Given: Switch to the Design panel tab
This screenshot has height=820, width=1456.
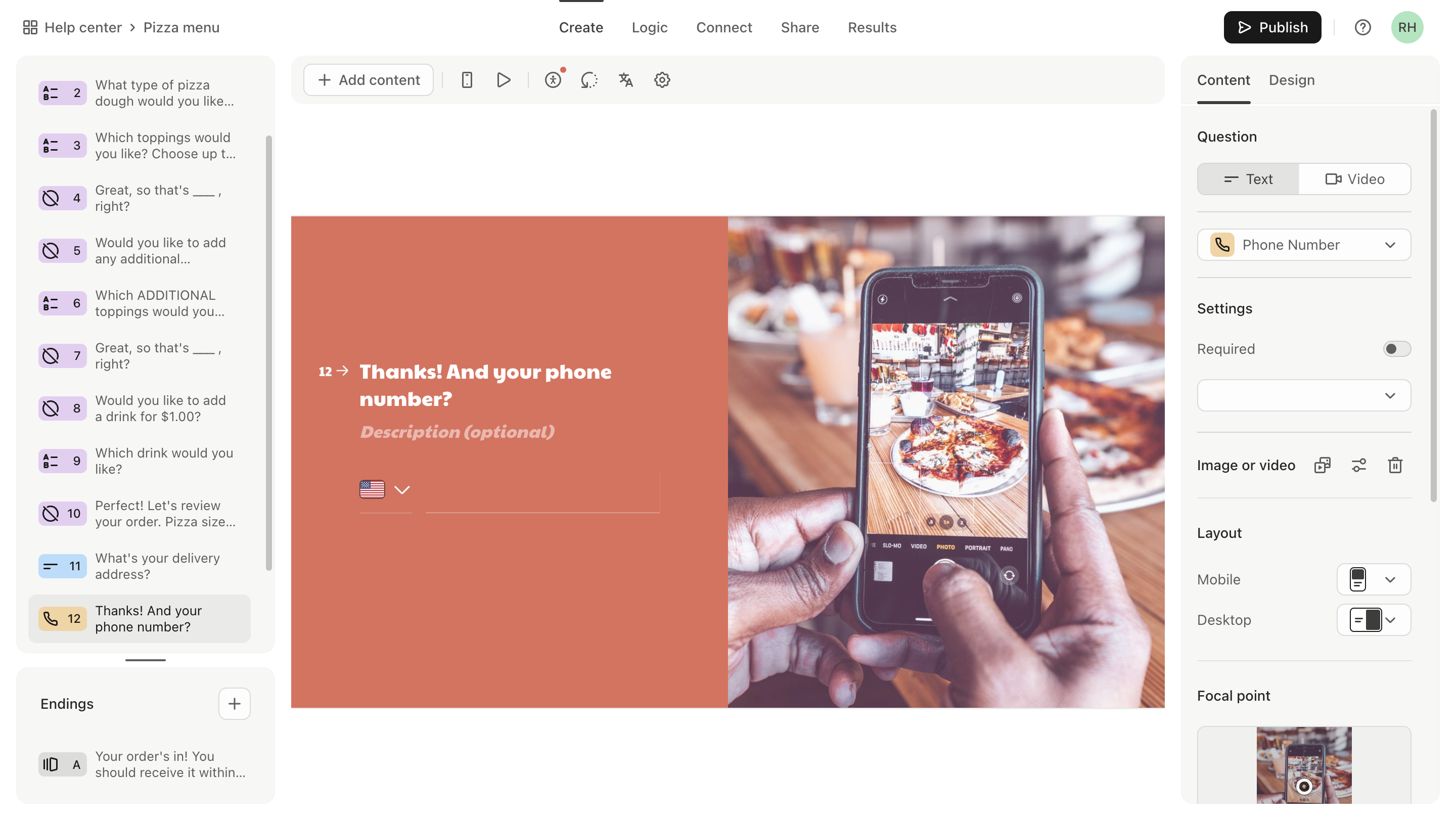Looking at the screenshot, I should pyautogui.click(x=1291, y=80).
